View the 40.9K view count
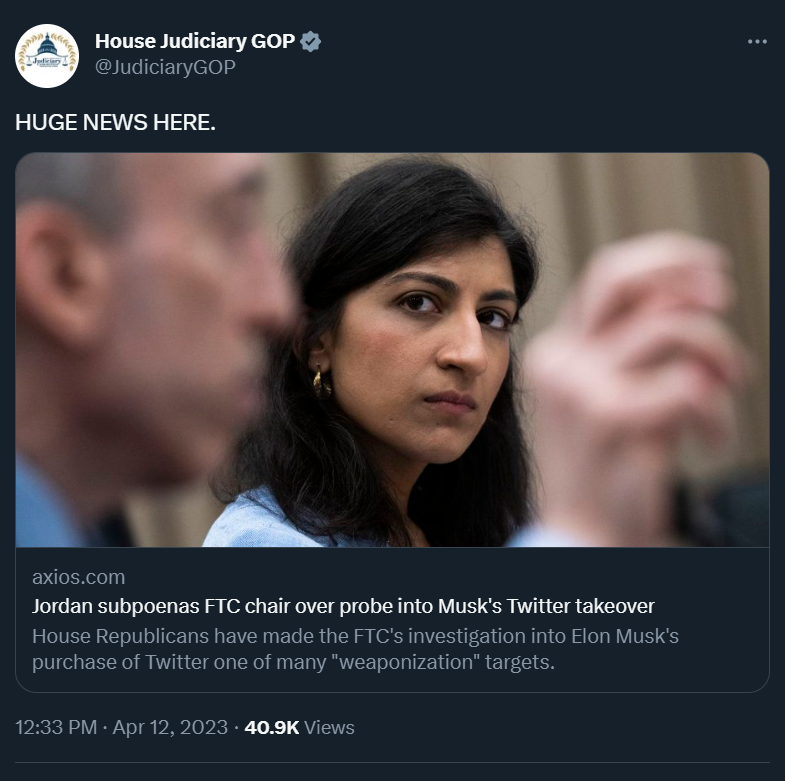The image size is (785, 781). tap(272, 727)
